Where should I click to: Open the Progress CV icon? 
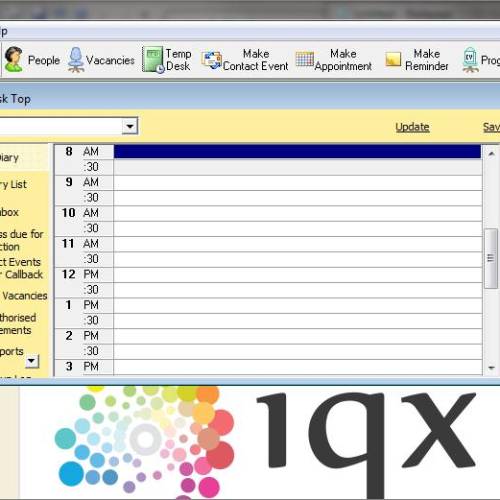470,60
